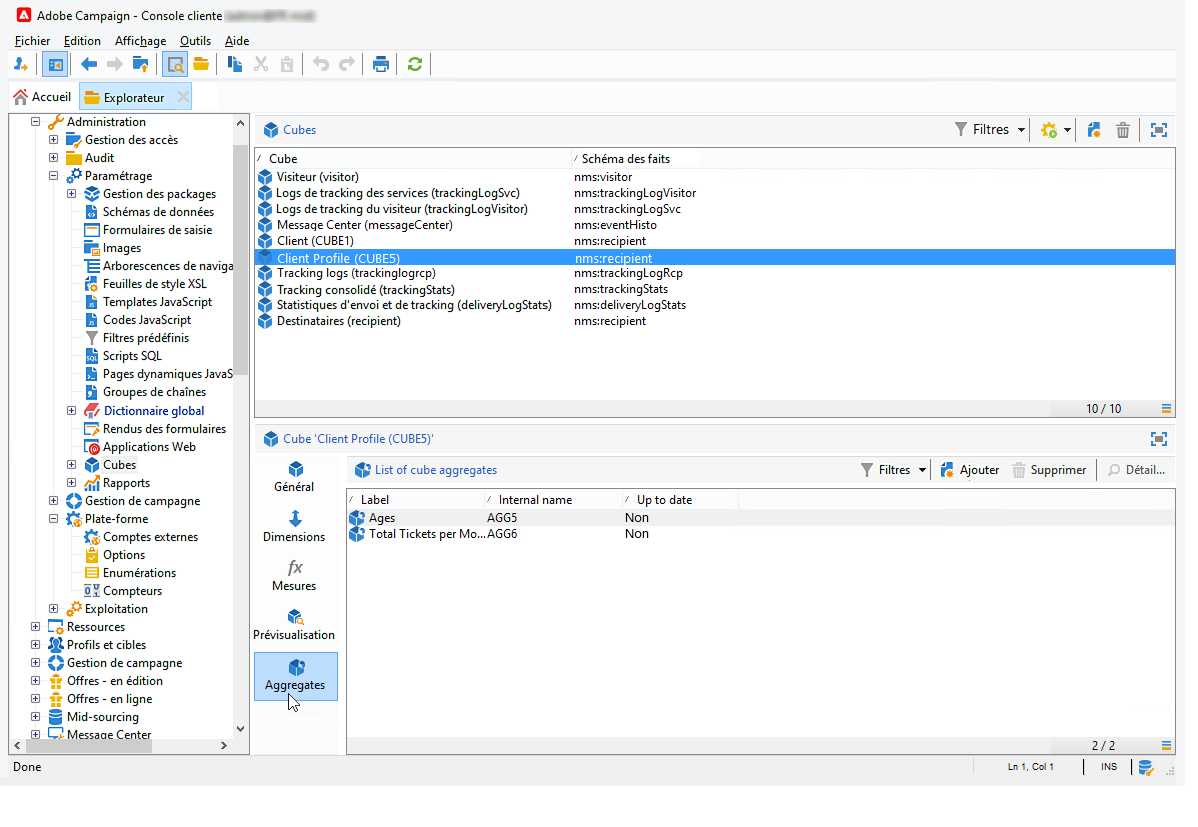Image resolution: width=1198 pixels, height=827 pixels.
Task: Click the tree horizontal scrollbar right arrow
Action: tap(224, 745)
